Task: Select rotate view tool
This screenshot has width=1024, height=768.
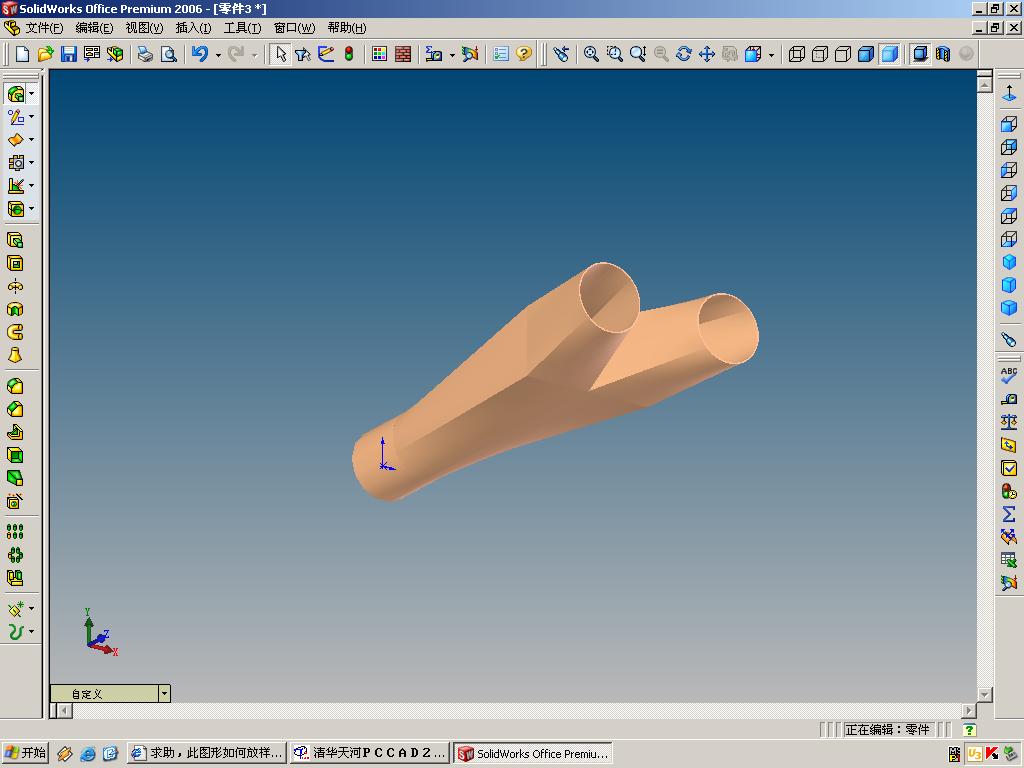Action: pyautogui.click(x=684, y=54)
